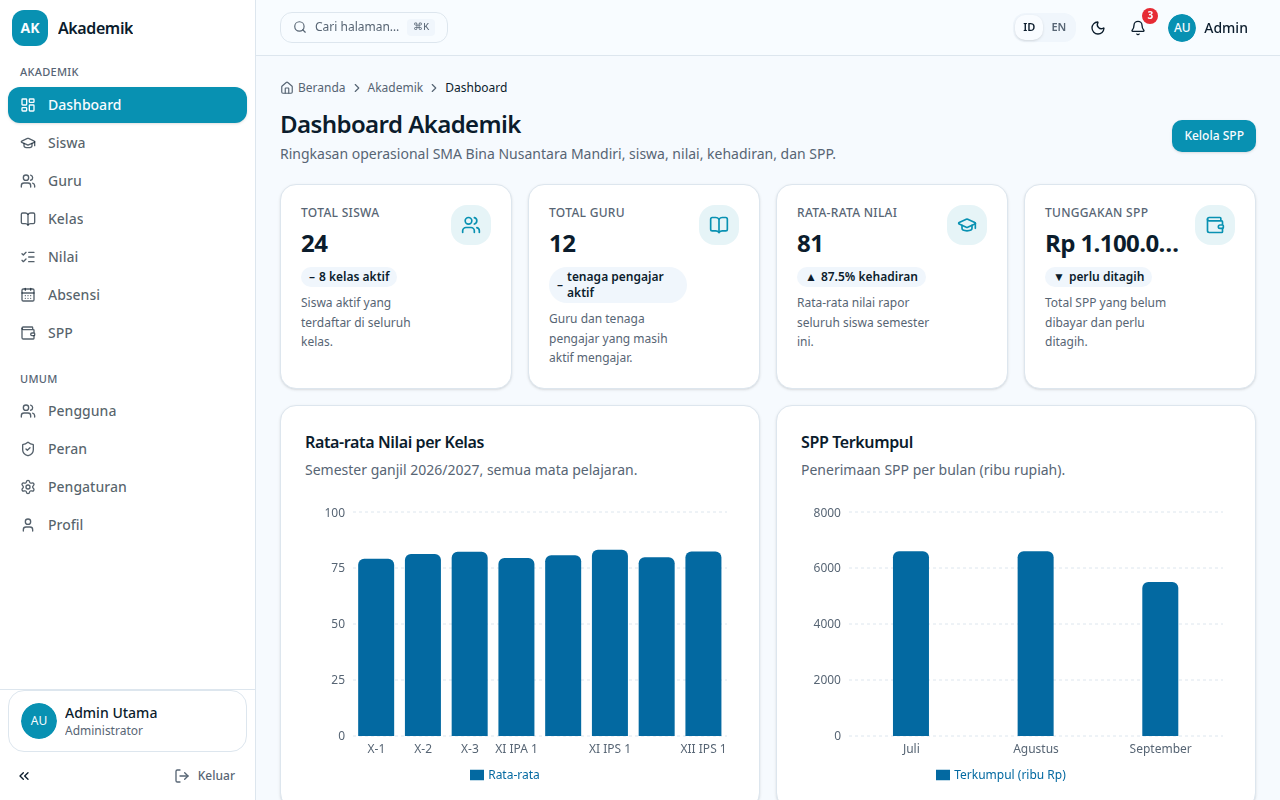The image size is (1280, 800).
Task: Open notifications bell with 3 badge
Action: pyautogui.click(x=1138, y=28)
